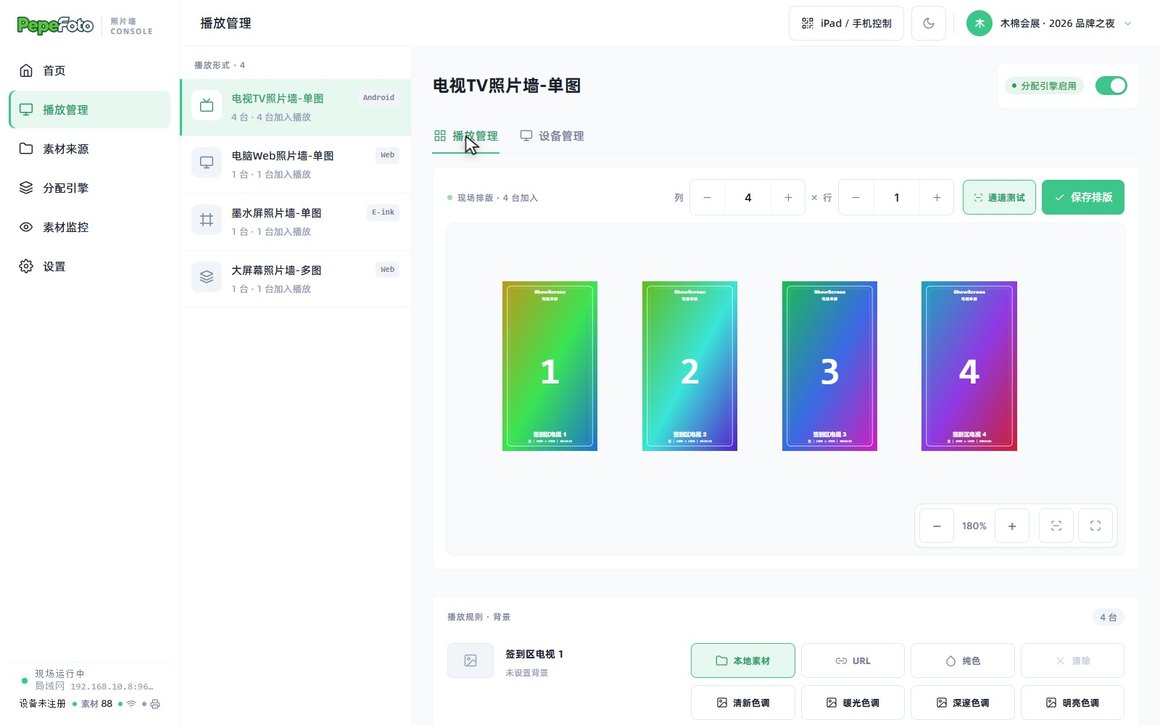Choose 本地素材 as background source
The height and width of the screenshot is (725, 1160).
coord(743,661)
